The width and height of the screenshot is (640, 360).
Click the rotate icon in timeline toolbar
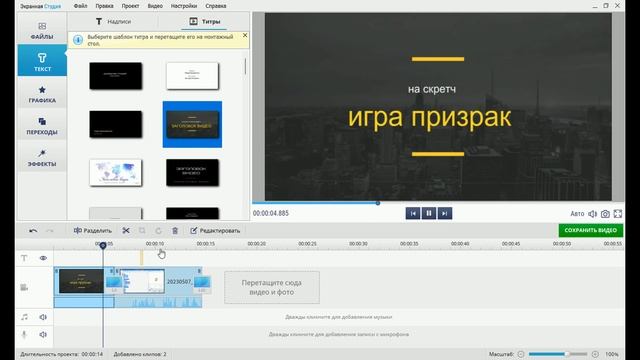pyautogui.click(x=158, y=231)
